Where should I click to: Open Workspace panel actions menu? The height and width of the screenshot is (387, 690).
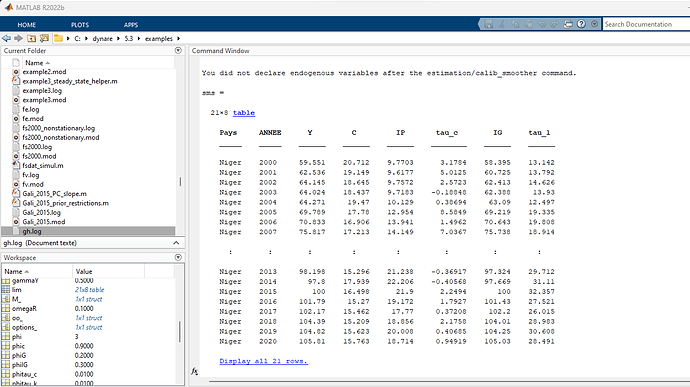click(178, 257)
